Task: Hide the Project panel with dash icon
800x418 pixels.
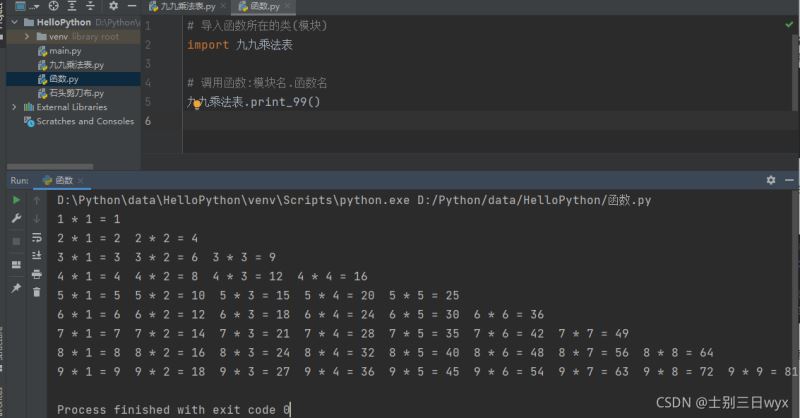Action: coord(132,6)
